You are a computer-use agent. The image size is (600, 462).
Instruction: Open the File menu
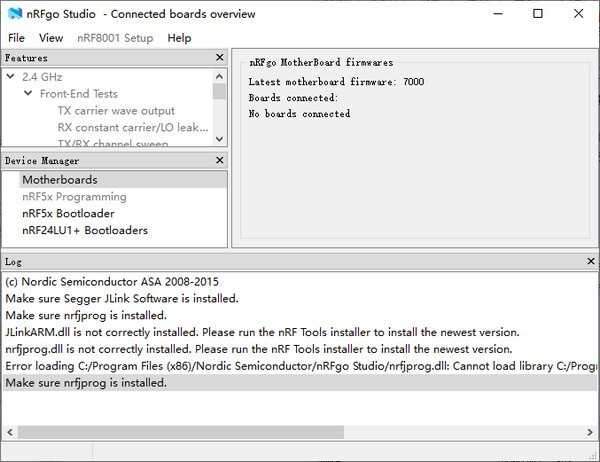16,38
